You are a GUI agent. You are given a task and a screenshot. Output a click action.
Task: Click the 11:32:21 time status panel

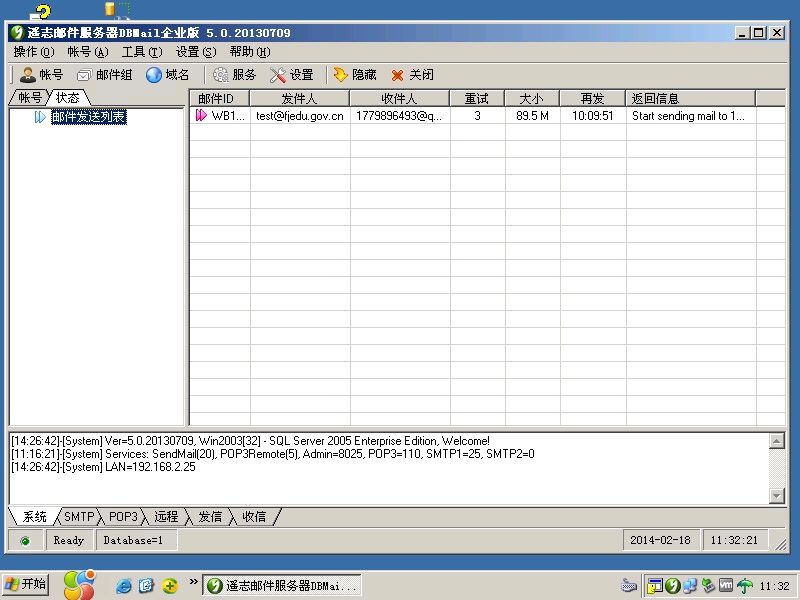tap(734, 540)
